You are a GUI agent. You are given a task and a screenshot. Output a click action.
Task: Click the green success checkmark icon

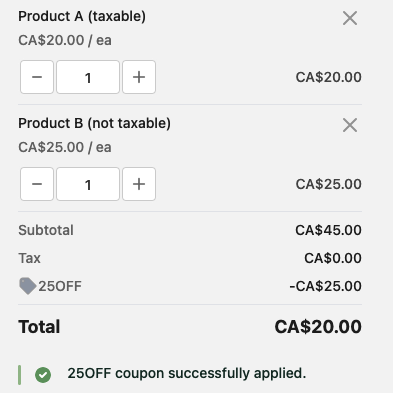(43, 375)
